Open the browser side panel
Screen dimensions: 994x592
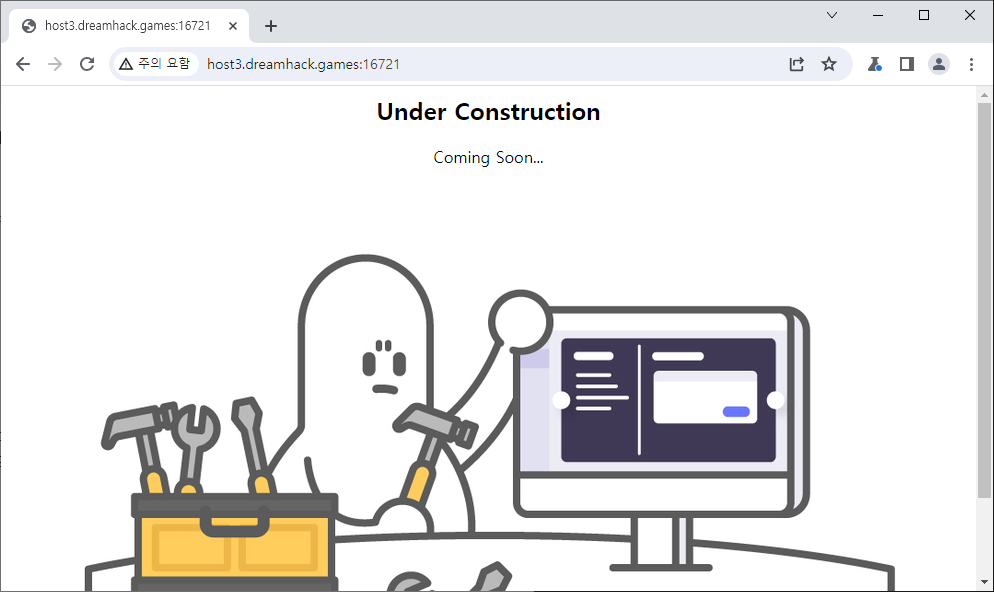coord(907,64)
